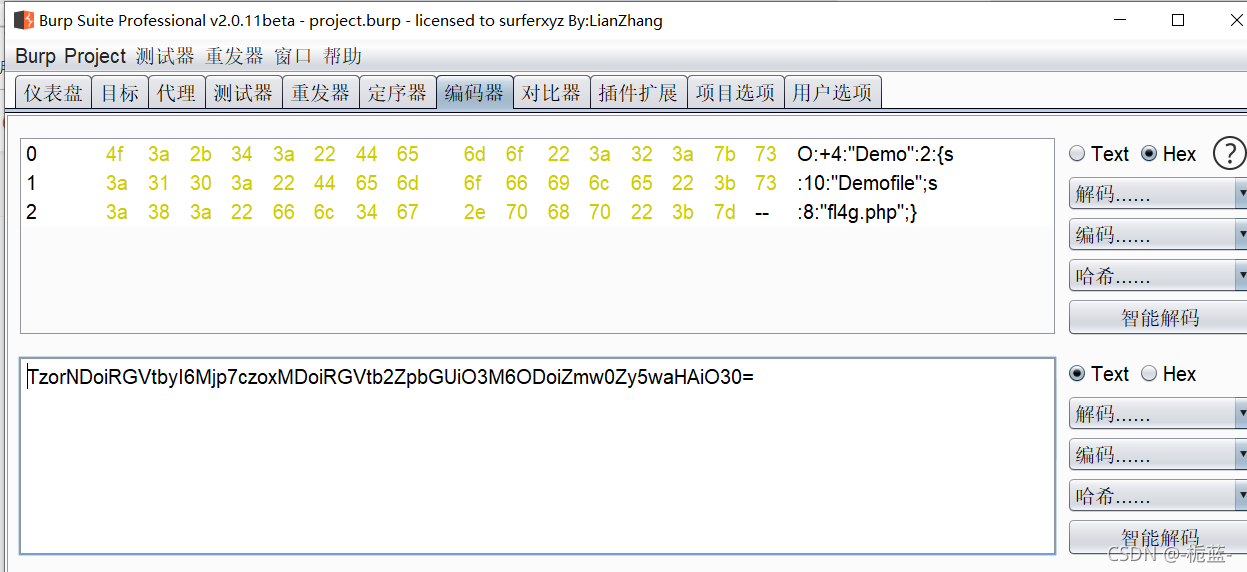Switch to the 对比器 tab
Screen dimensions: 1247x572
(551, 92)
